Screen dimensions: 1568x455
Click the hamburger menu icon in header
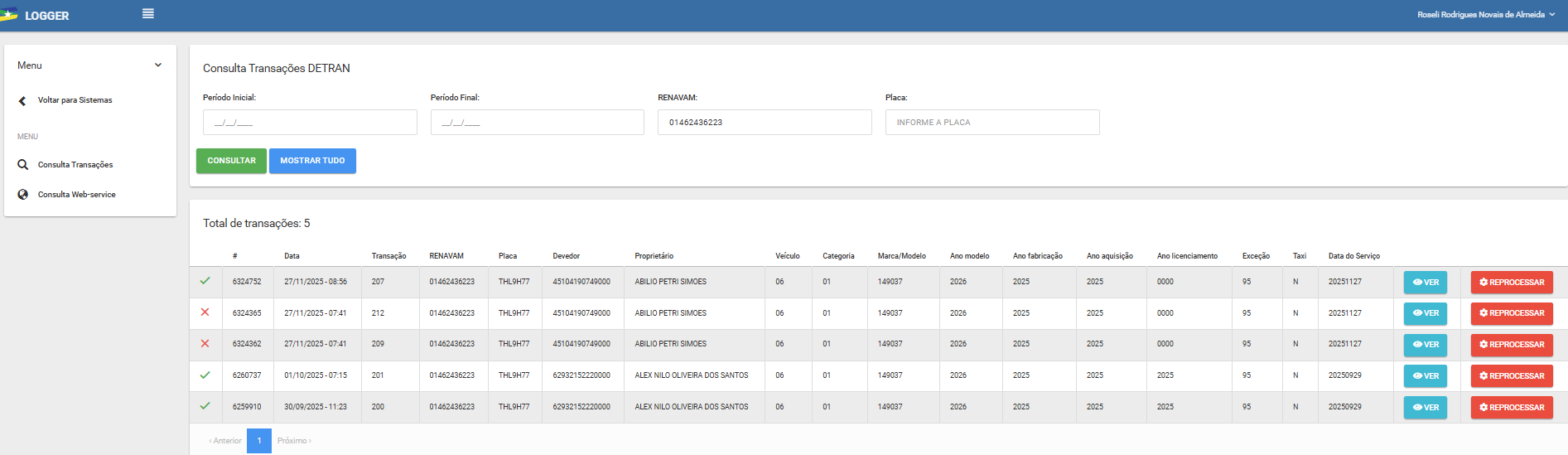point(148,14)
